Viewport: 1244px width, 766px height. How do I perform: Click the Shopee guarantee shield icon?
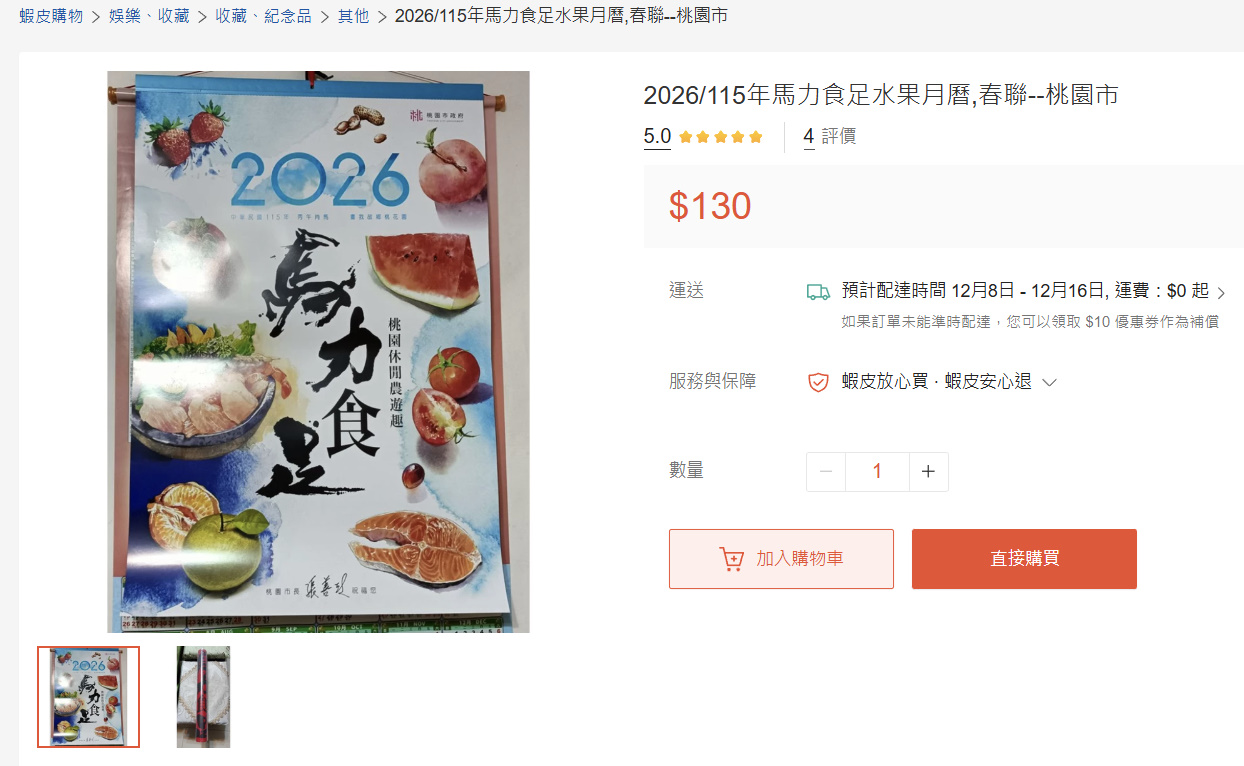818,382
